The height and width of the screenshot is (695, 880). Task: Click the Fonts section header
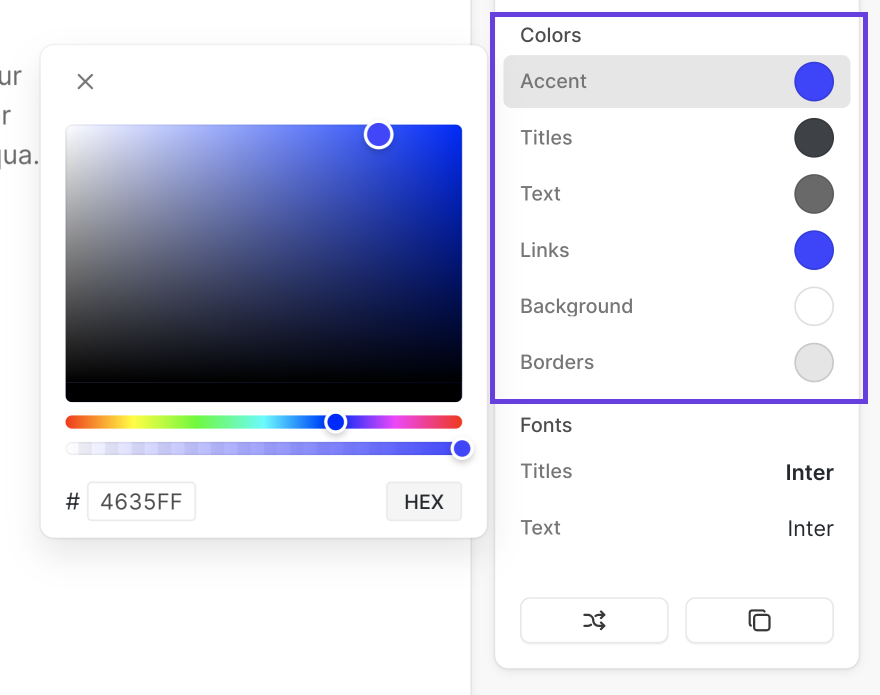546,425
